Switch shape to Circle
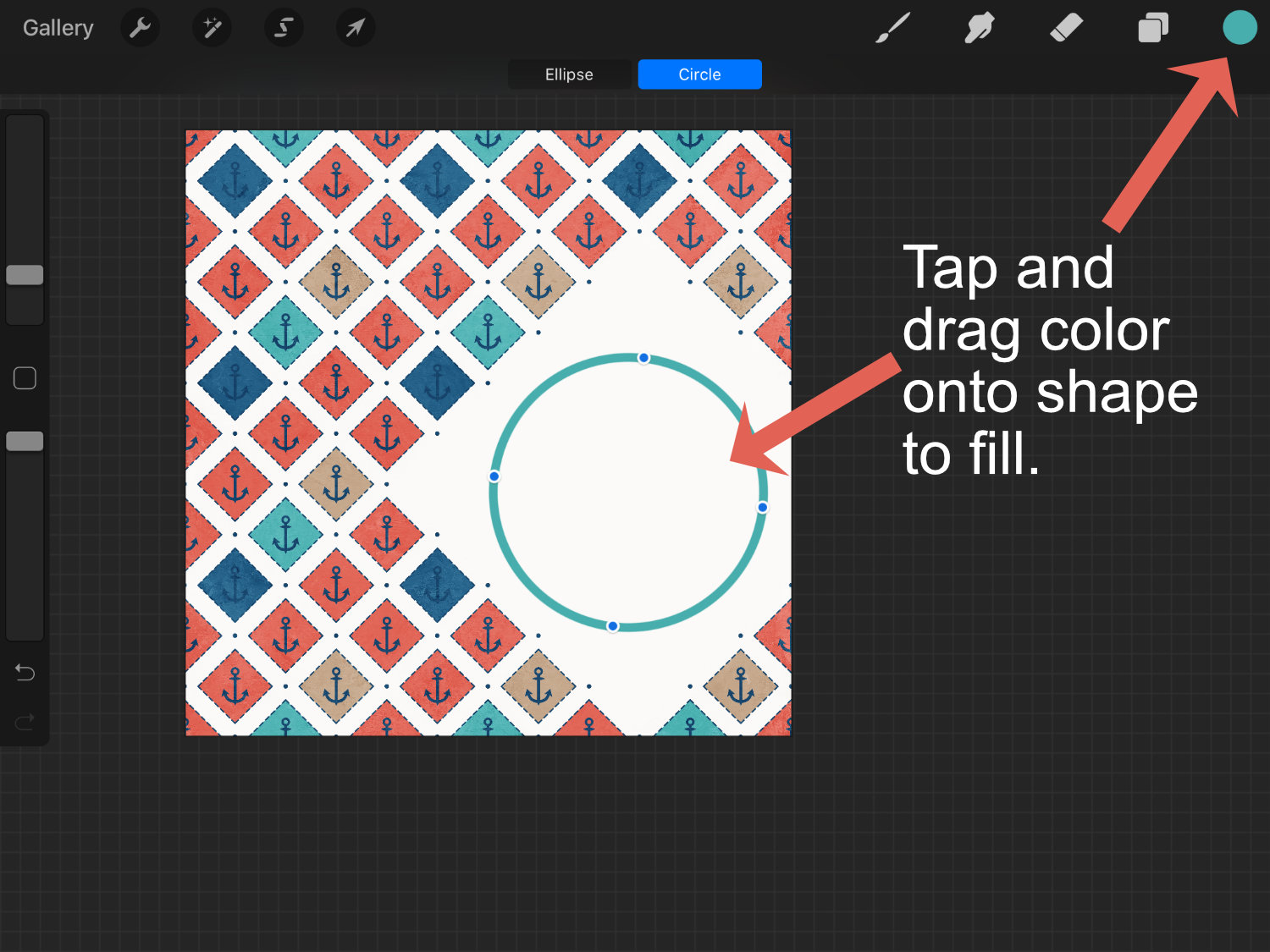The height and width of the screenshot is (952, 1270). coord(699,74)
